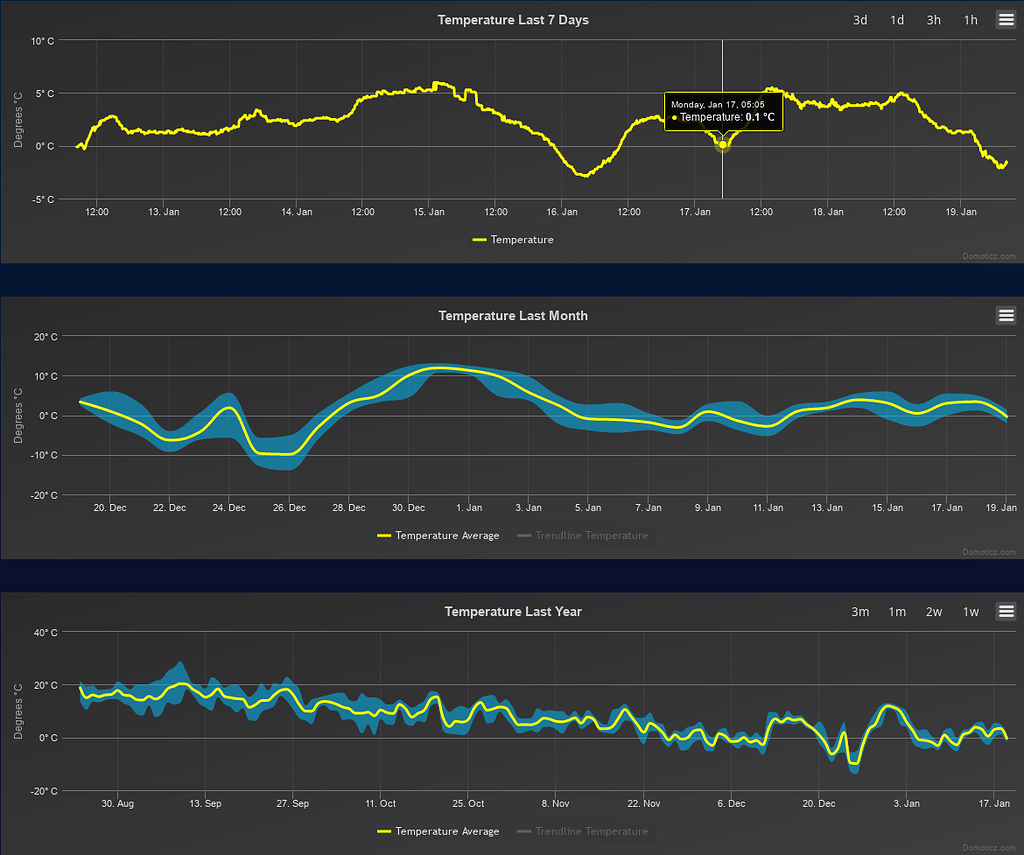Select the 1h range on the top chart
This screenshot has width=1024, height=855.
click(970, 19)
